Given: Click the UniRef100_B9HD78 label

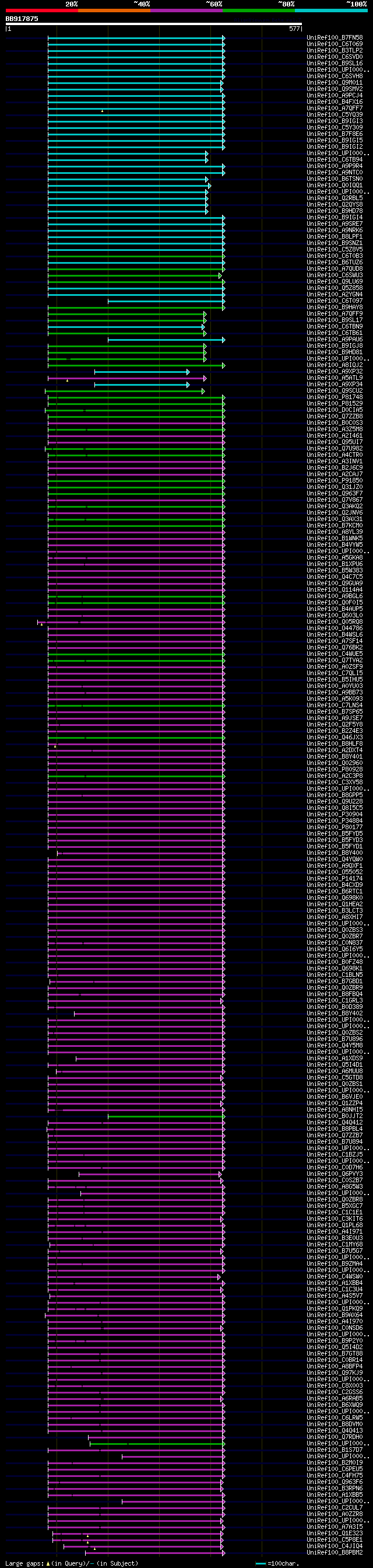Looking at the screenshot, I should [x=335, y=211].
